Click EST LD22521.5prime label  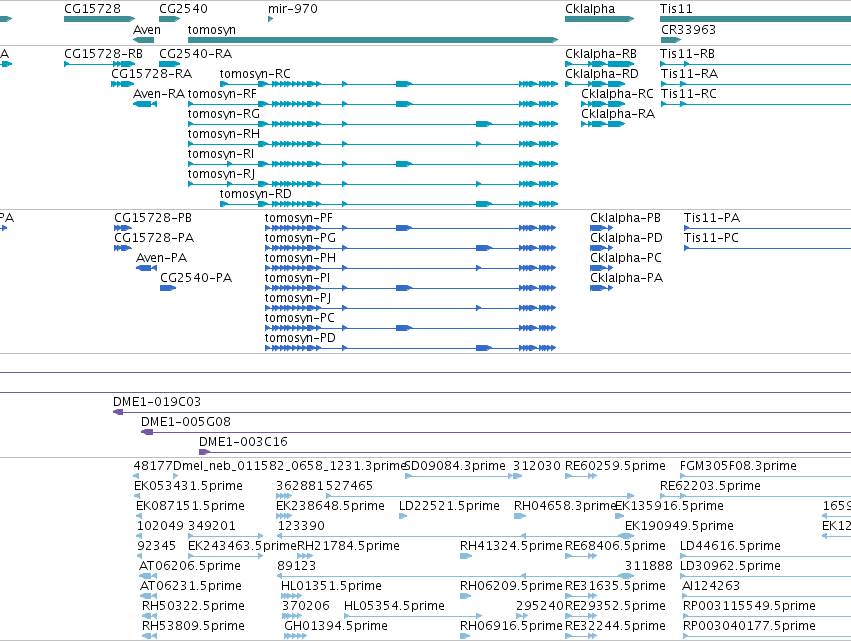[x=449, y=506]
